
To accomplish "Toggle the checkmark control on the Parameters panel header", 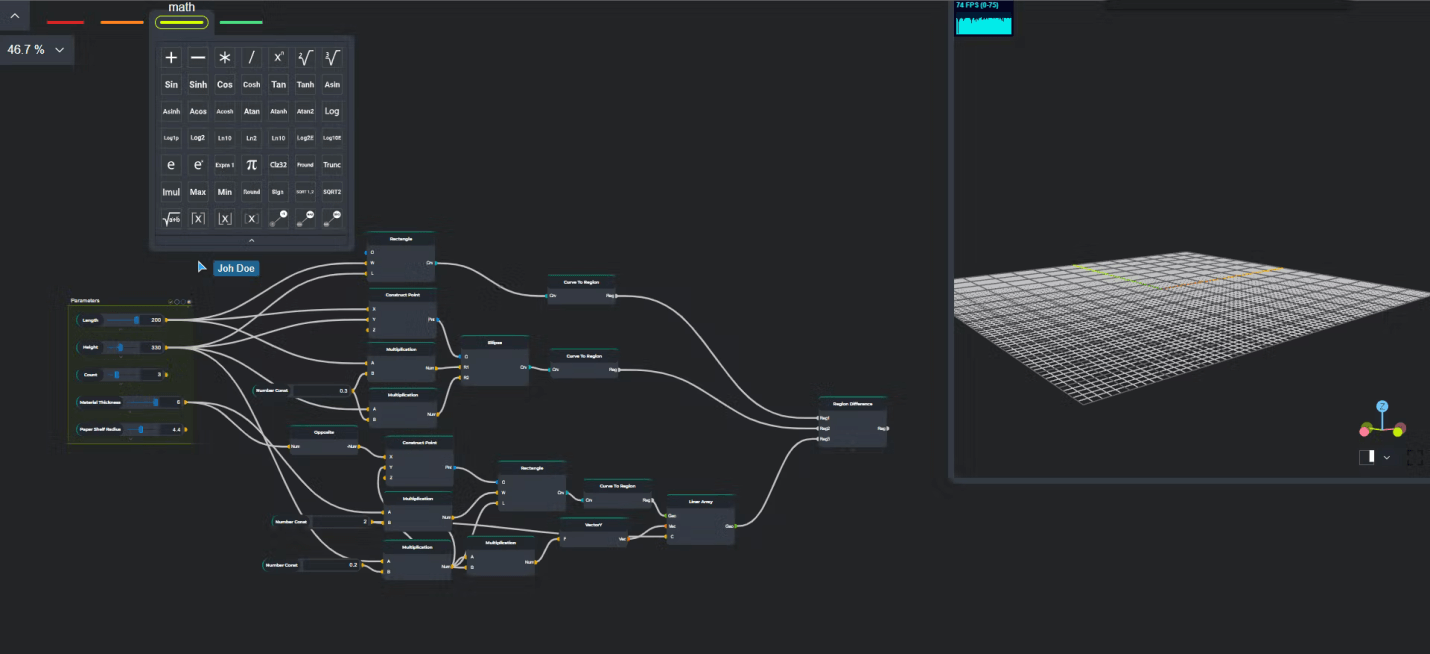I will (x=170, y=301).
